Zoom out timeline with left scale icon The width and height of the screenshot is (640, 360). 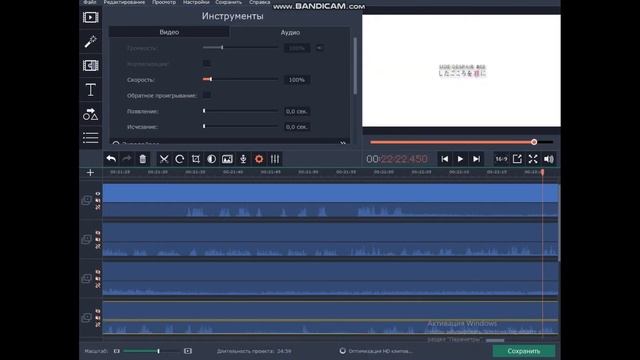(117, 351)
